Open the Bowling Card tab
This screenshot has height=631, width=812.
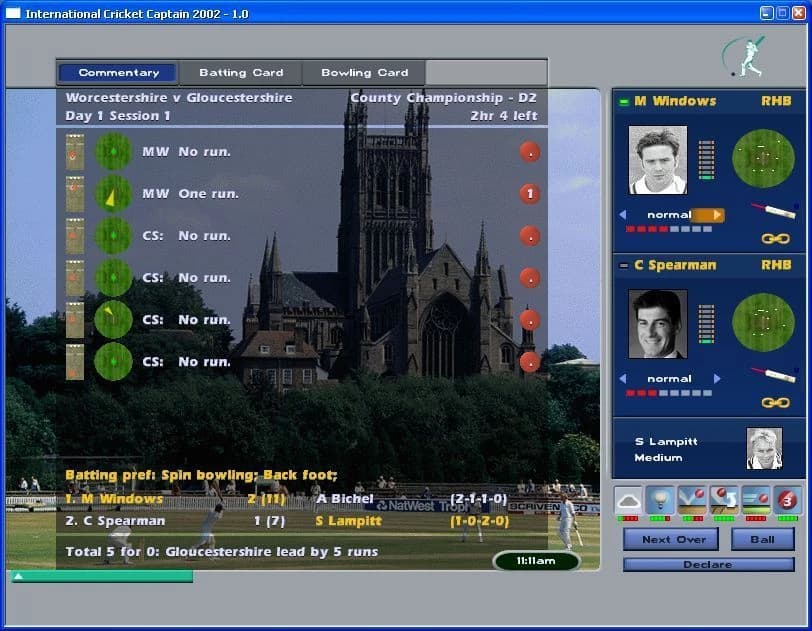click(x=363, y=72)
